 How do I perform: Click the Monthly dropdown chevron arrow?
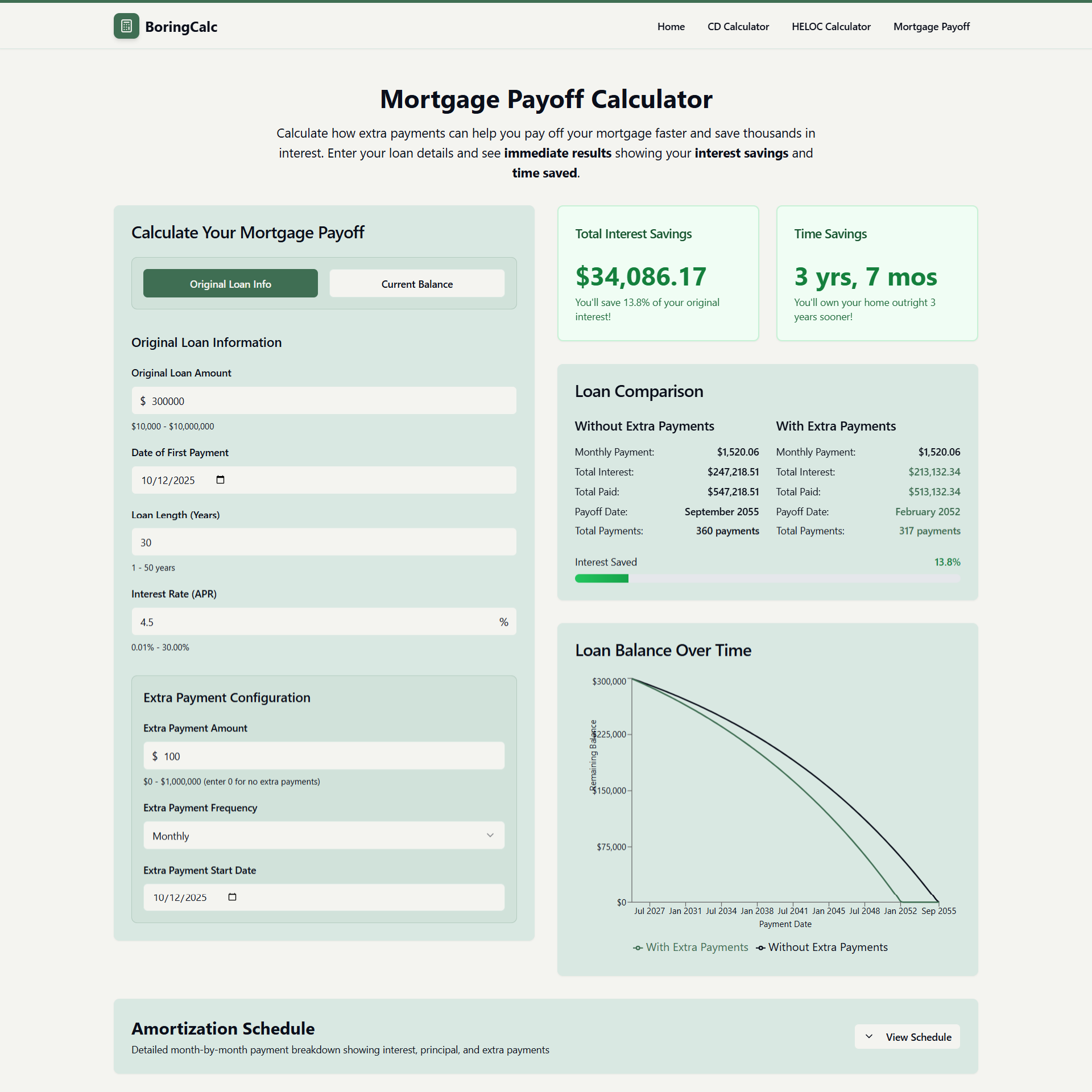click(490, 835)
